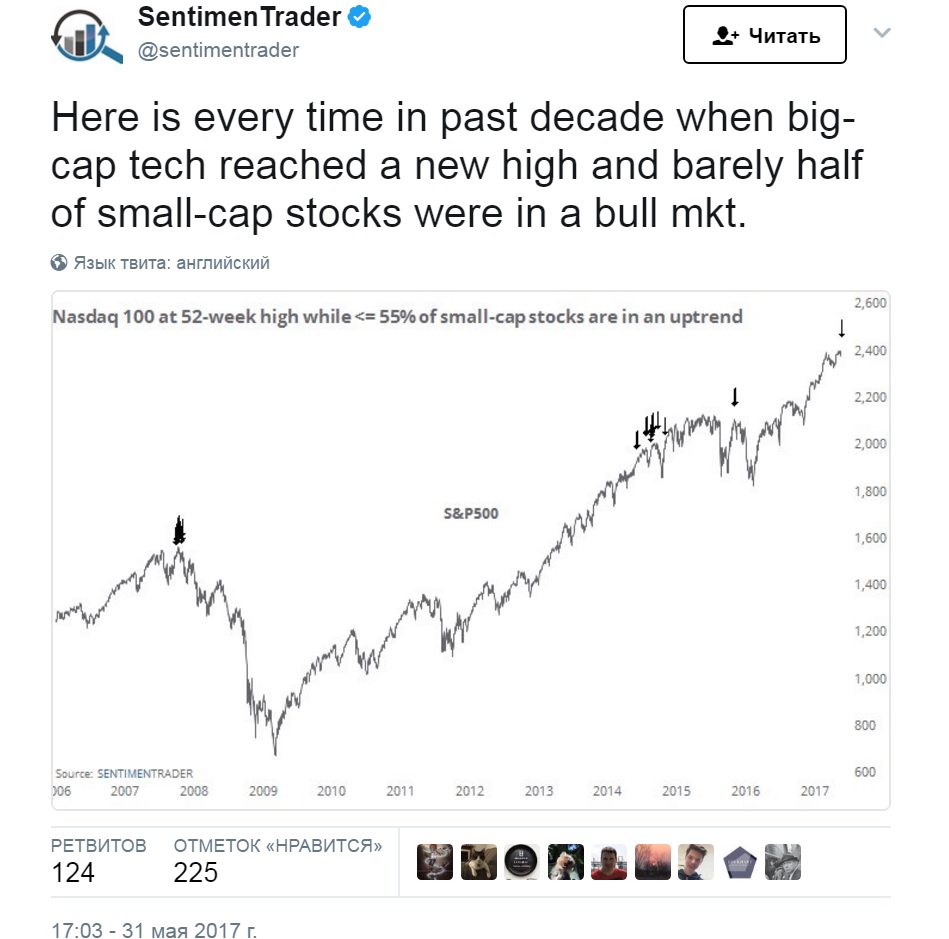This screenshot has height=939, width=949.
Task: Open the red shirt man liker avatar
Action: click(609, 862)
